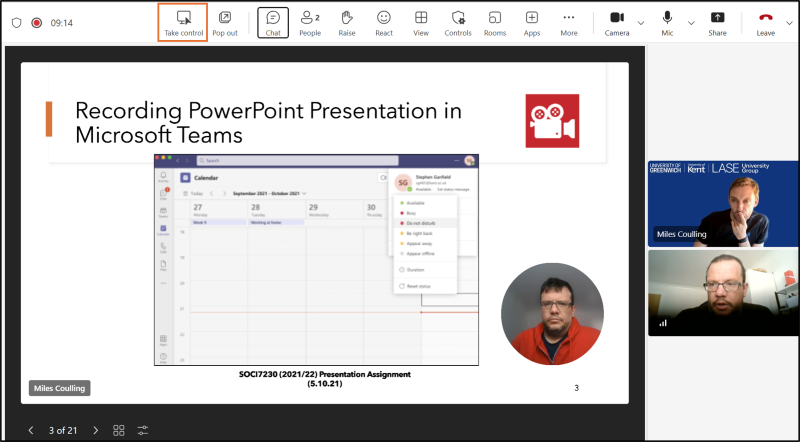Open the Apps button
Viewport: 800px width, 442px height.
pos(532,23)
